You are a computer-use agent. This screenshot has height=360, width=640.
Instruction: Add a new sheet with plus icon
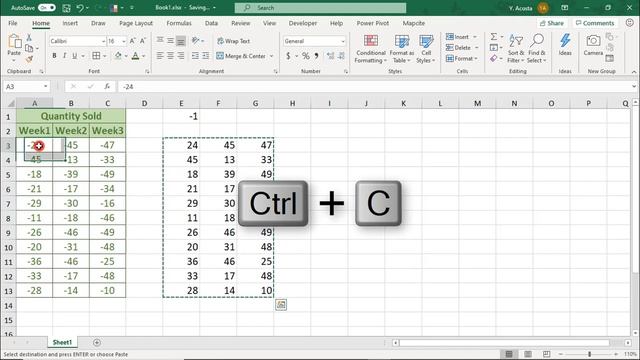tap(97, 342)
